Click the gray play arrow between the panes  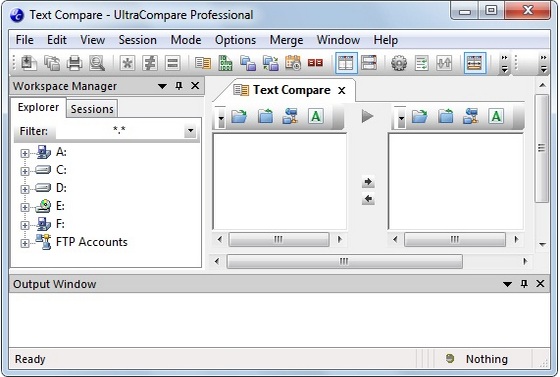[x=367, y=116]
